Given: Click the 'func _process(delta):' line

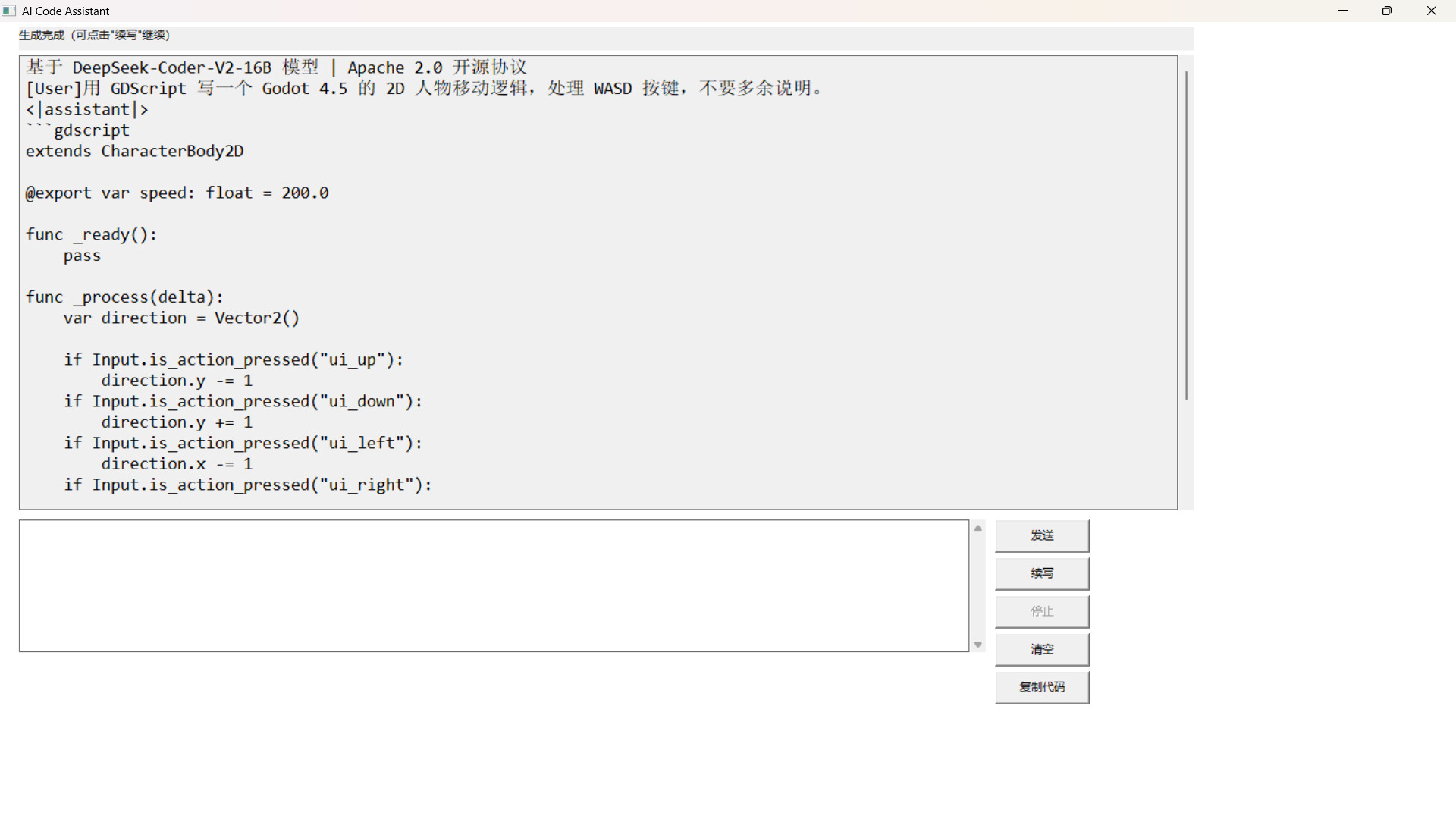Looking at the screenshot, I should click(x=124, y=297).
